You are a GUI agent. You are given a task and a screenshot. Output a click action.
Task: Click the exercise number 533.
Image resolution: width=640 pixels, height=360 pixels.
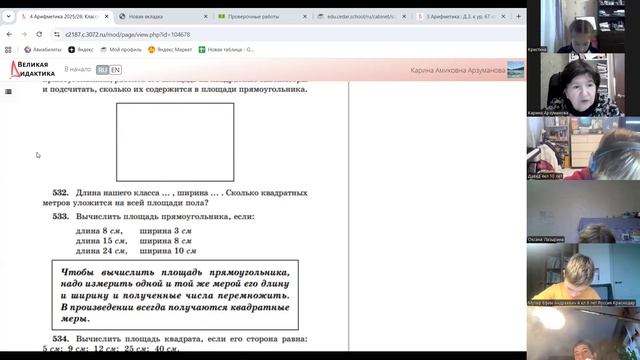(60, 216)
